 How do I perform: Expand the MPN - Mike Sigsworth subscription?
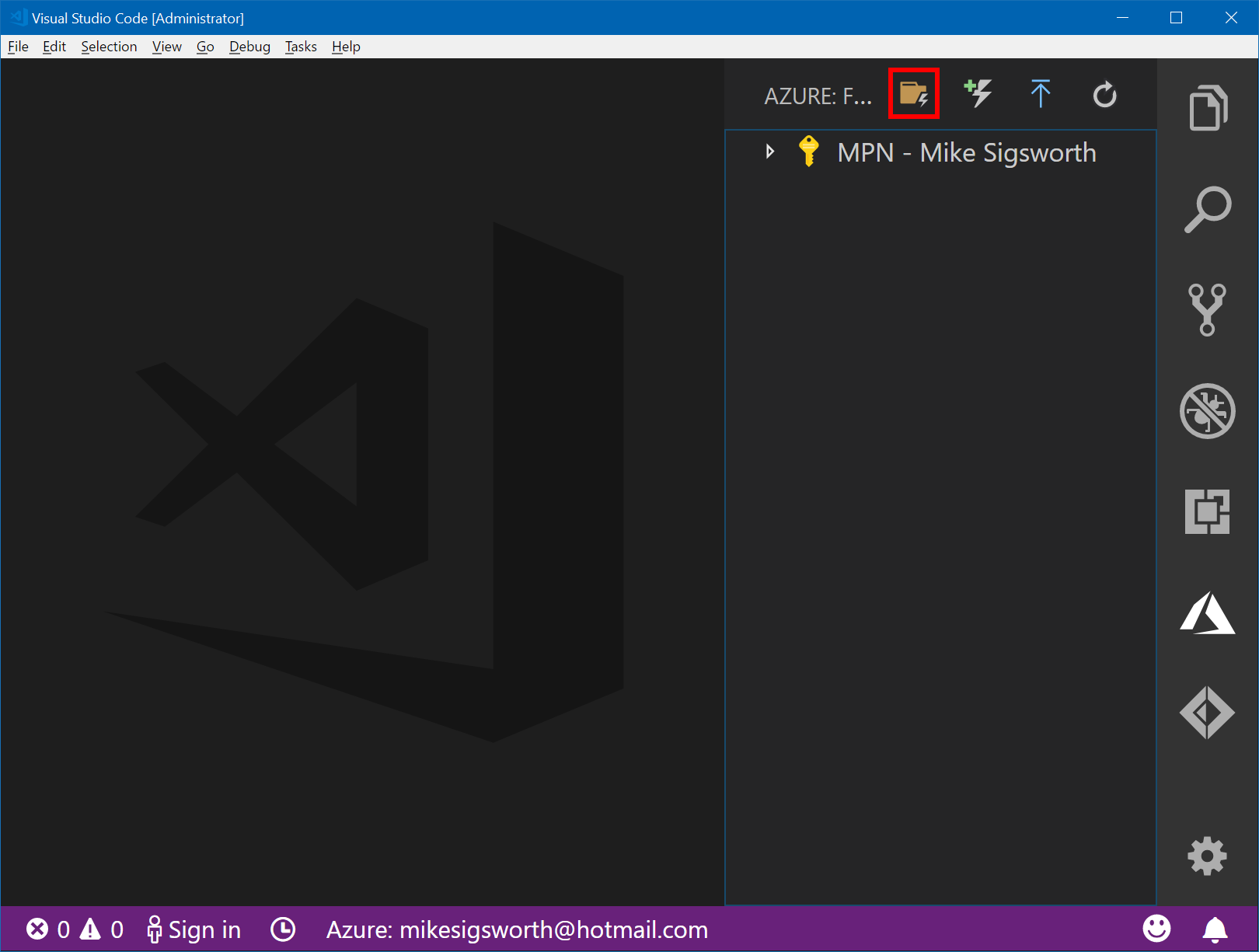(770, 152)
